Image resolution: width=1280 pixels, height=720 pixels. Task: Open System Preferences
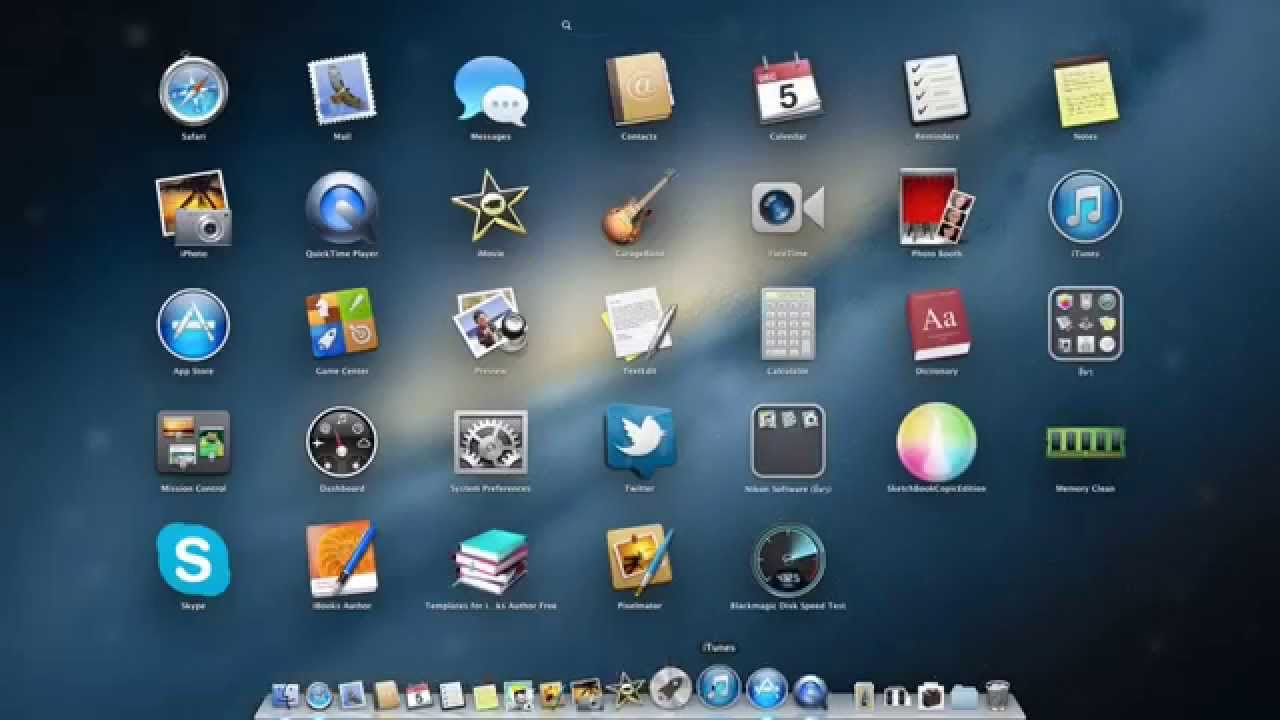[x=490, y=441]
